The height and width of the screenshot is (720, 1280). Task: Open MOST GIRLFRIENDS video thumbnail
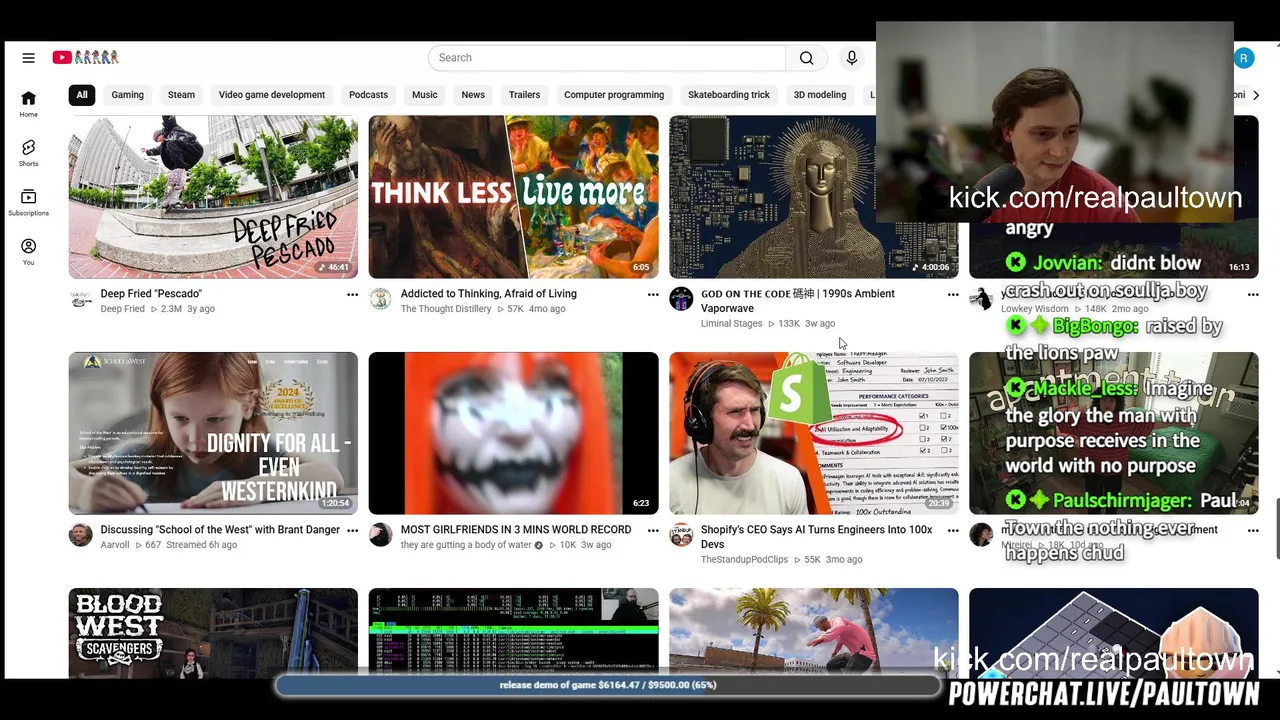pyautogui.click(x=514, y=433)
